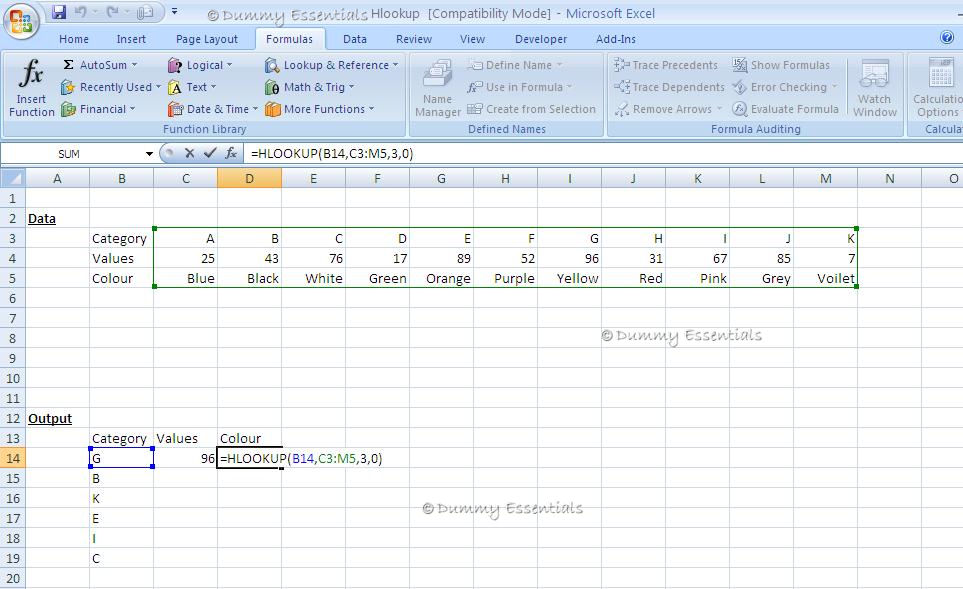Click fx button beside formula bar

(231, 153)
